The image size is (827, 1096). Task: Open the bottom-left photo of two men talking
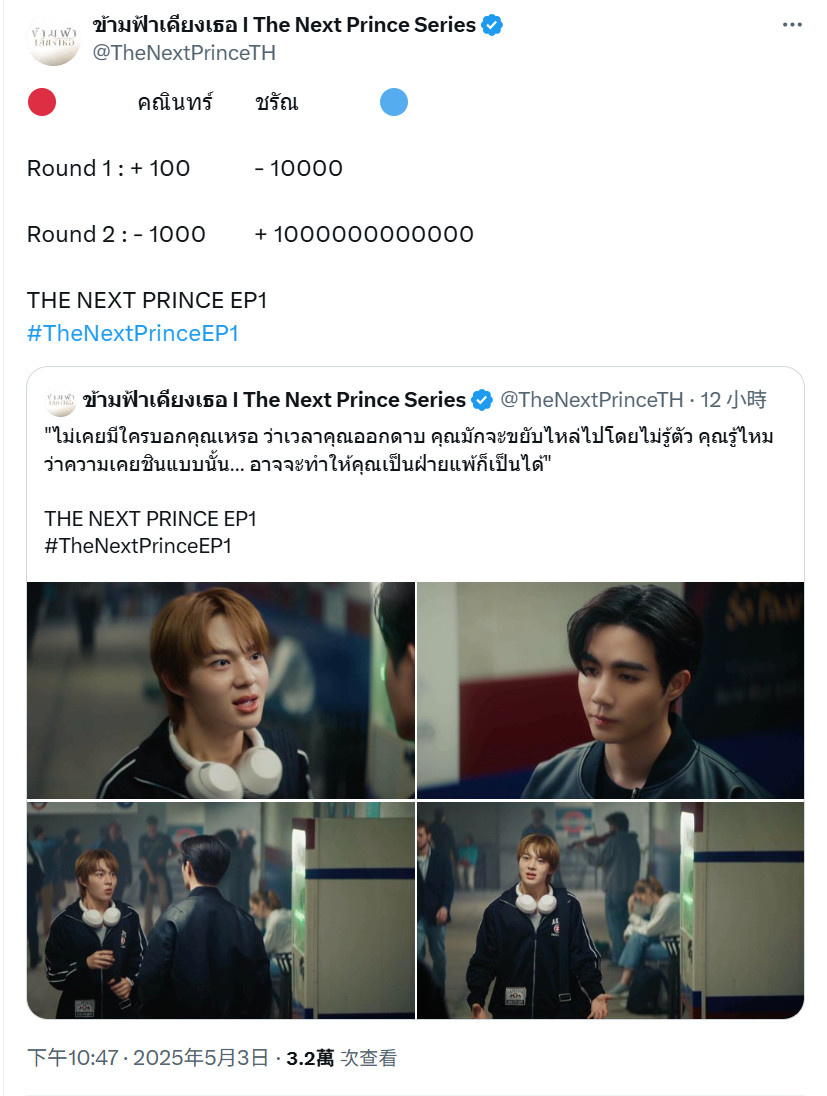(221, 910)
